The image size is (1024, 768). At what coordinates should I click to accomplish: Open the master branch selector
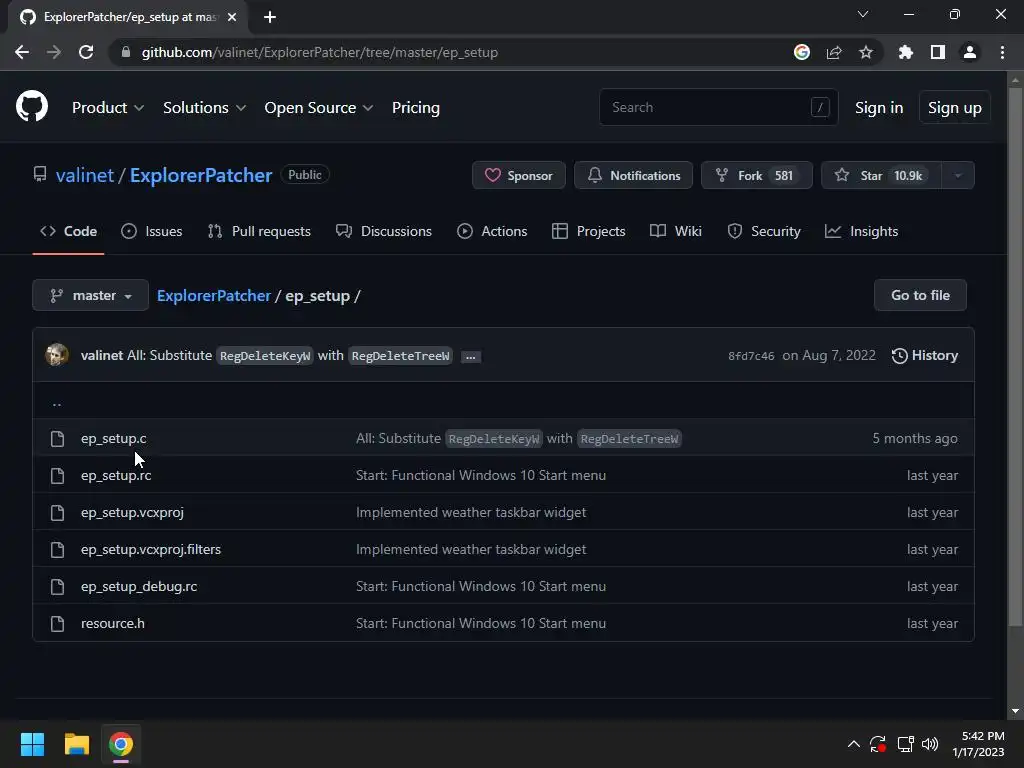pyautogui.click(x=90, y=295)
